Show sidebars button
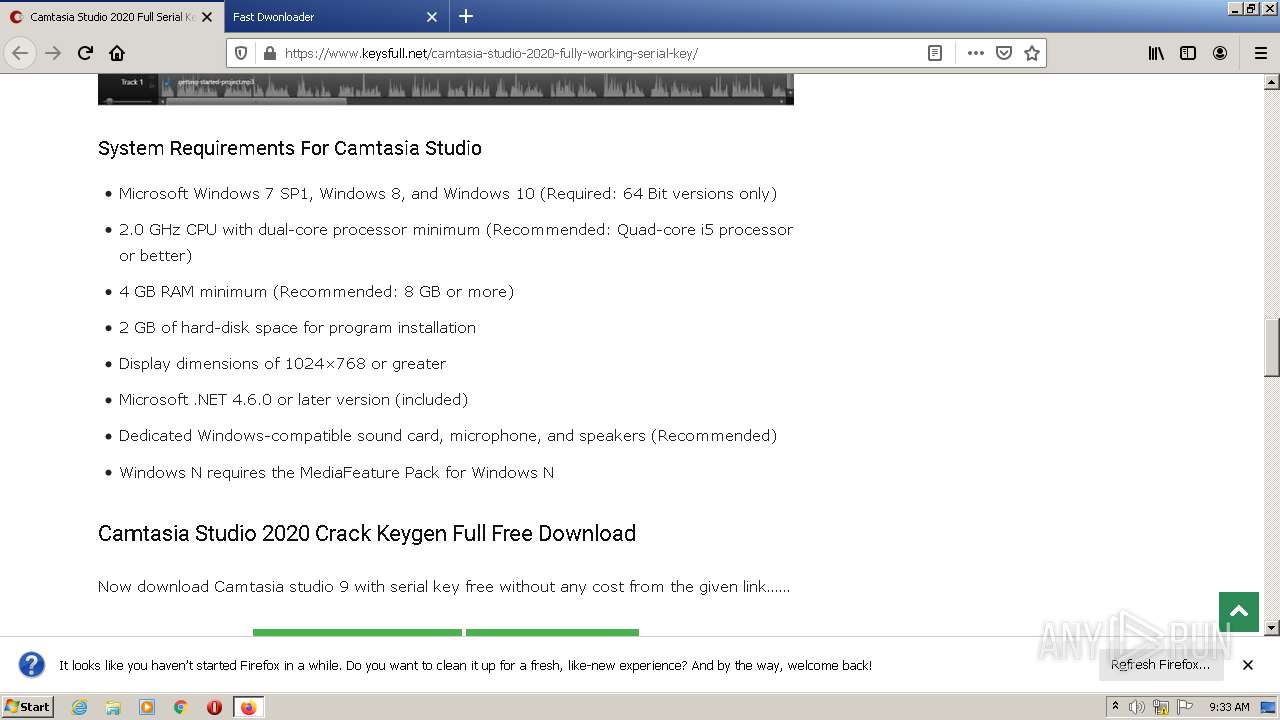 click(x=1188, y=53)
